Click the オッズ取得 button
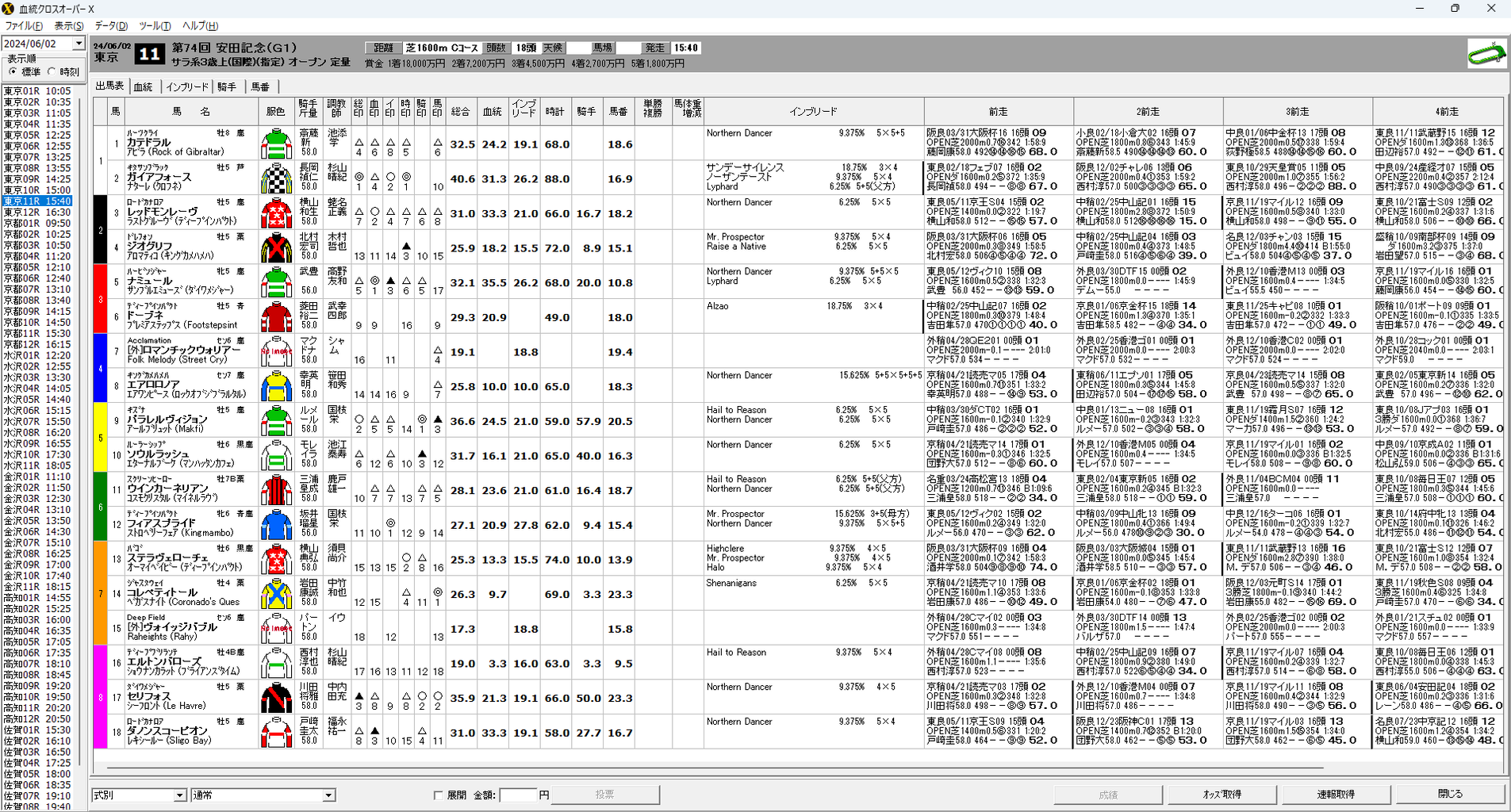 point(1222,795)
